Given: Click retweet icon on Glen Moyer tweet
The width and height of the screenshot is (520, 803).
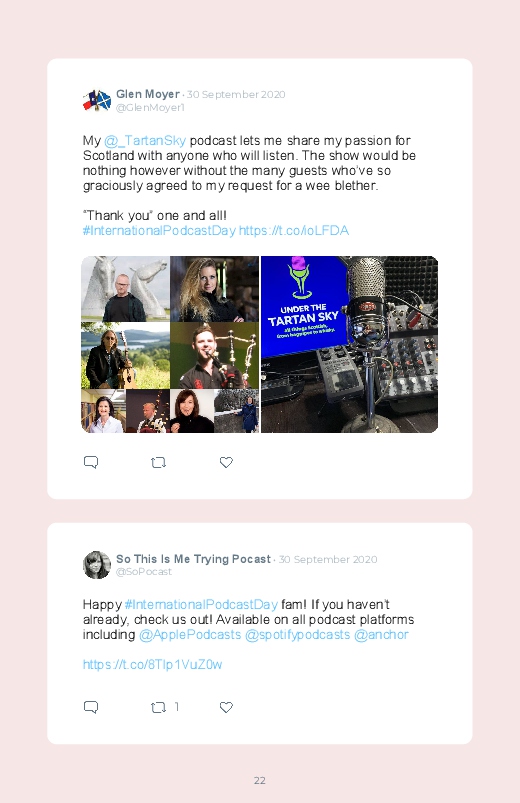Looking at the screenshot, I should click(158, 462).
